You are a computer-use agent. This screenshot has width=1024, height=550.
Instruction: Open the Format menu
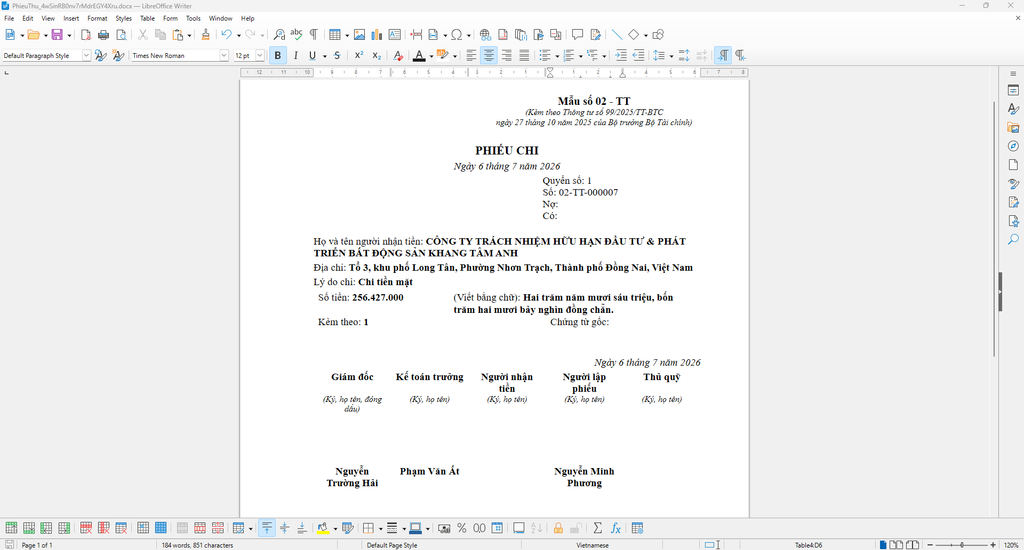[97, 18]
